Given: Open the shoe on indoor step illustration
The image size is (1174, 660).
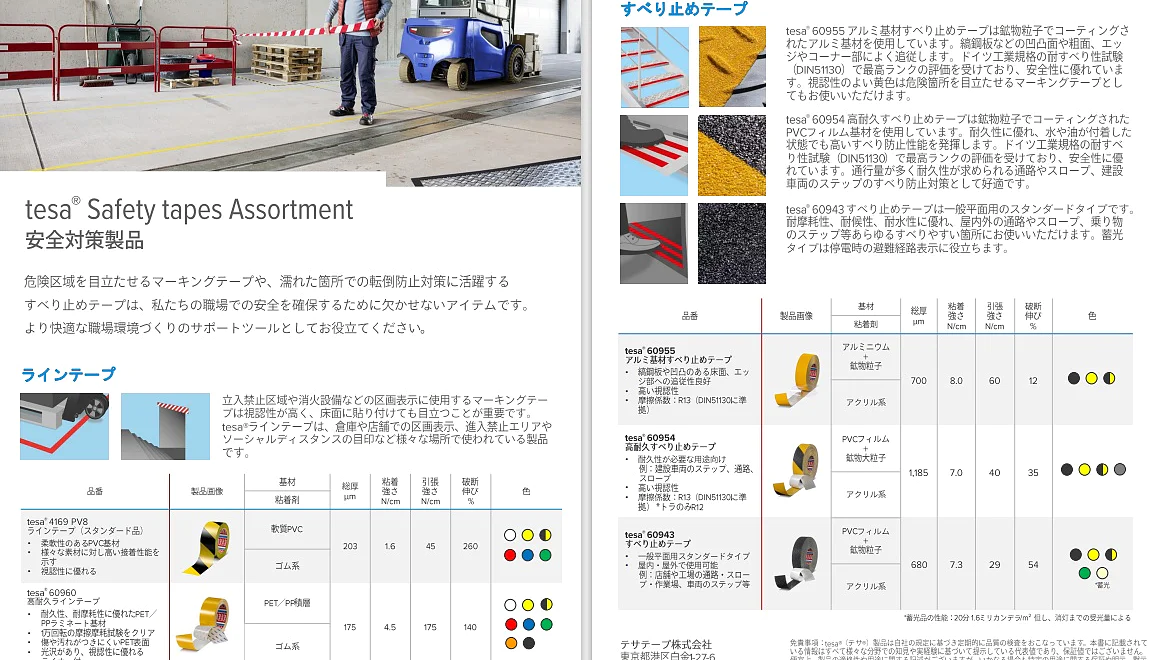Looking at the screenshot, I should point(654,243).
